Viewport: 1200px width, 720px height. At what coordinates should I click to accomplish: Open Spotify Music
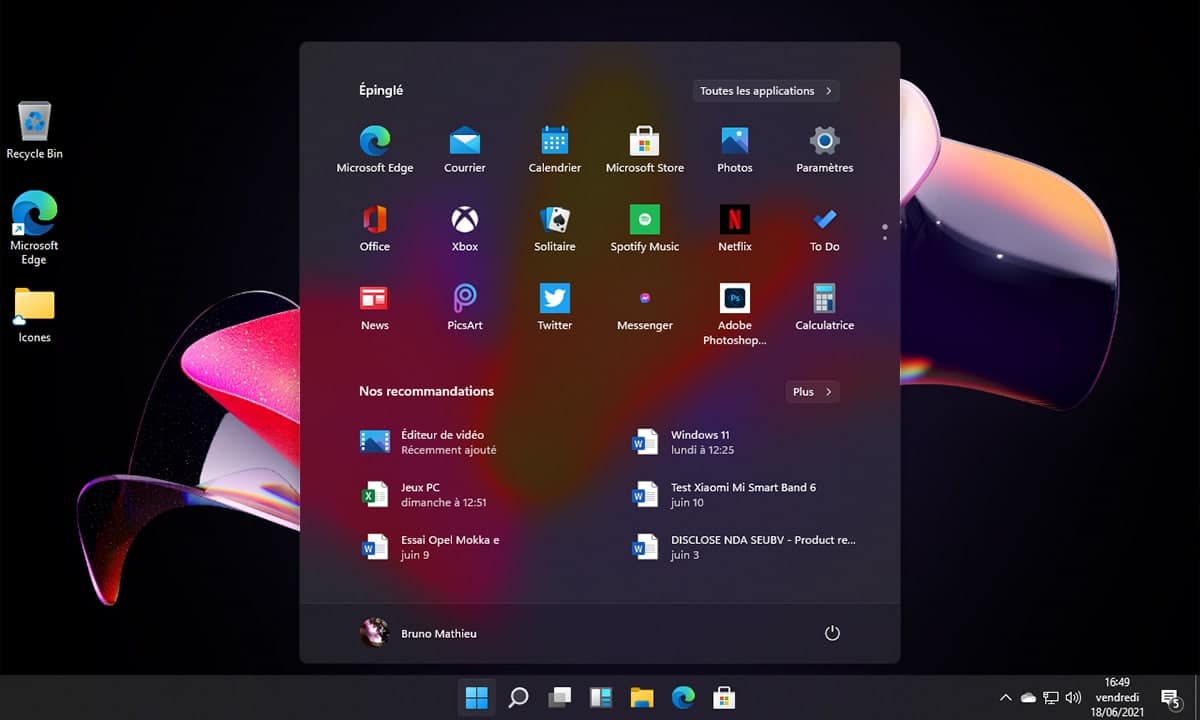coord(645,229)
